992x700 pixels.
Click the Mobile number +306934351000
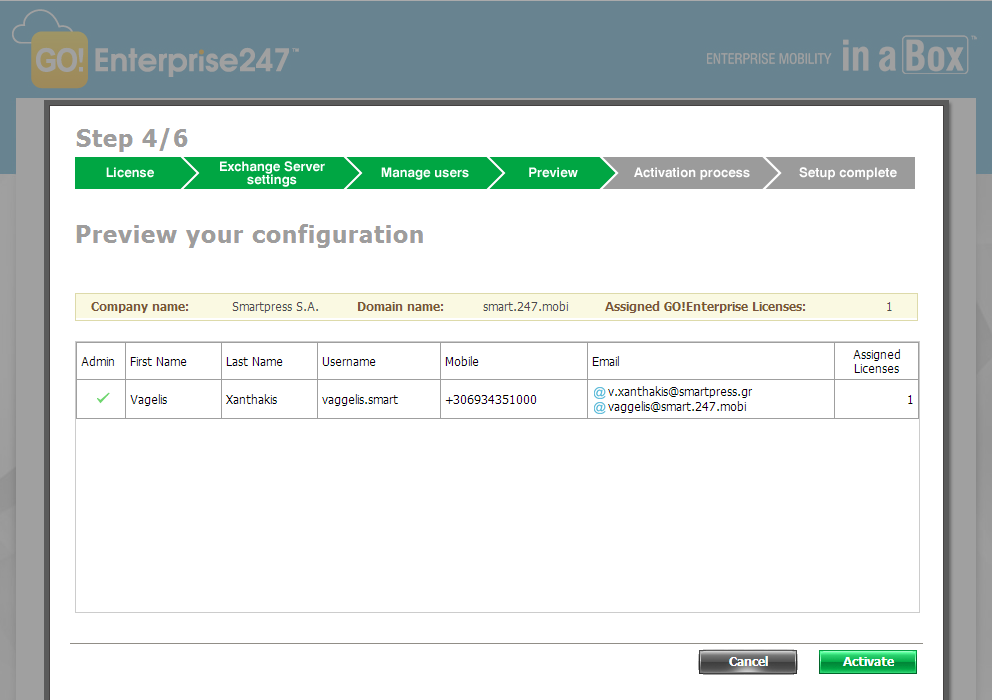point(490,400)
